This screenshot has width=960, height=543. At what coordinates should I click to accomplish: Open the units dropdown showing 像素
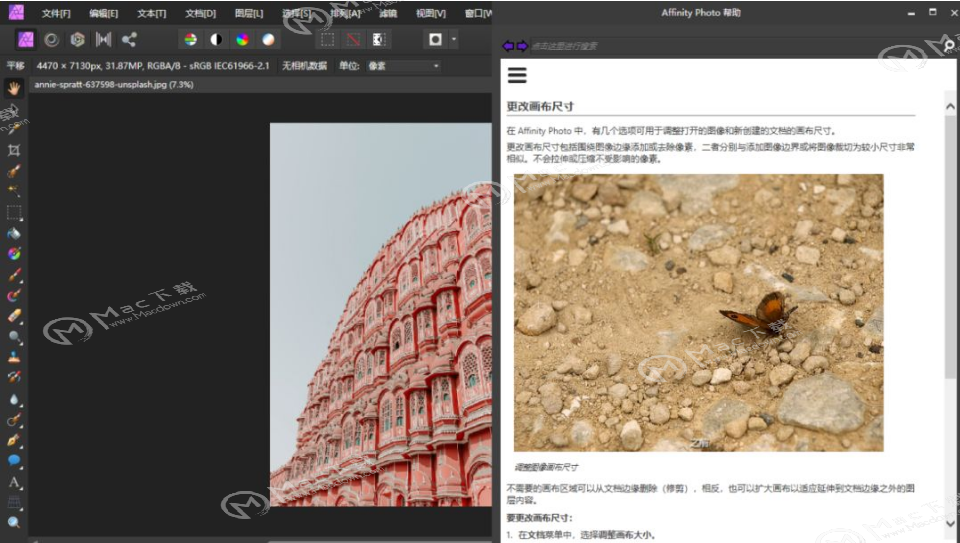403,66
